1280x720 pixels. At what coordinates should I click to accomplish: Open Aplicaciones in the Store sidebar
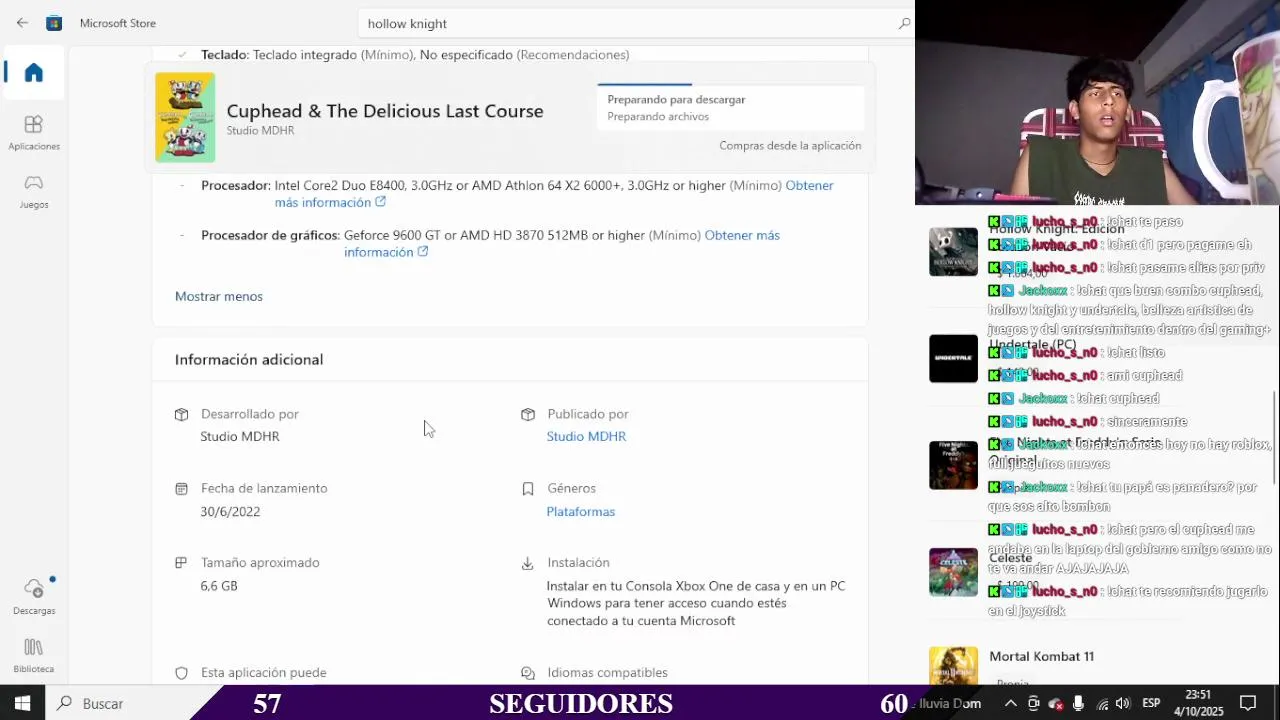click(34, 133)
